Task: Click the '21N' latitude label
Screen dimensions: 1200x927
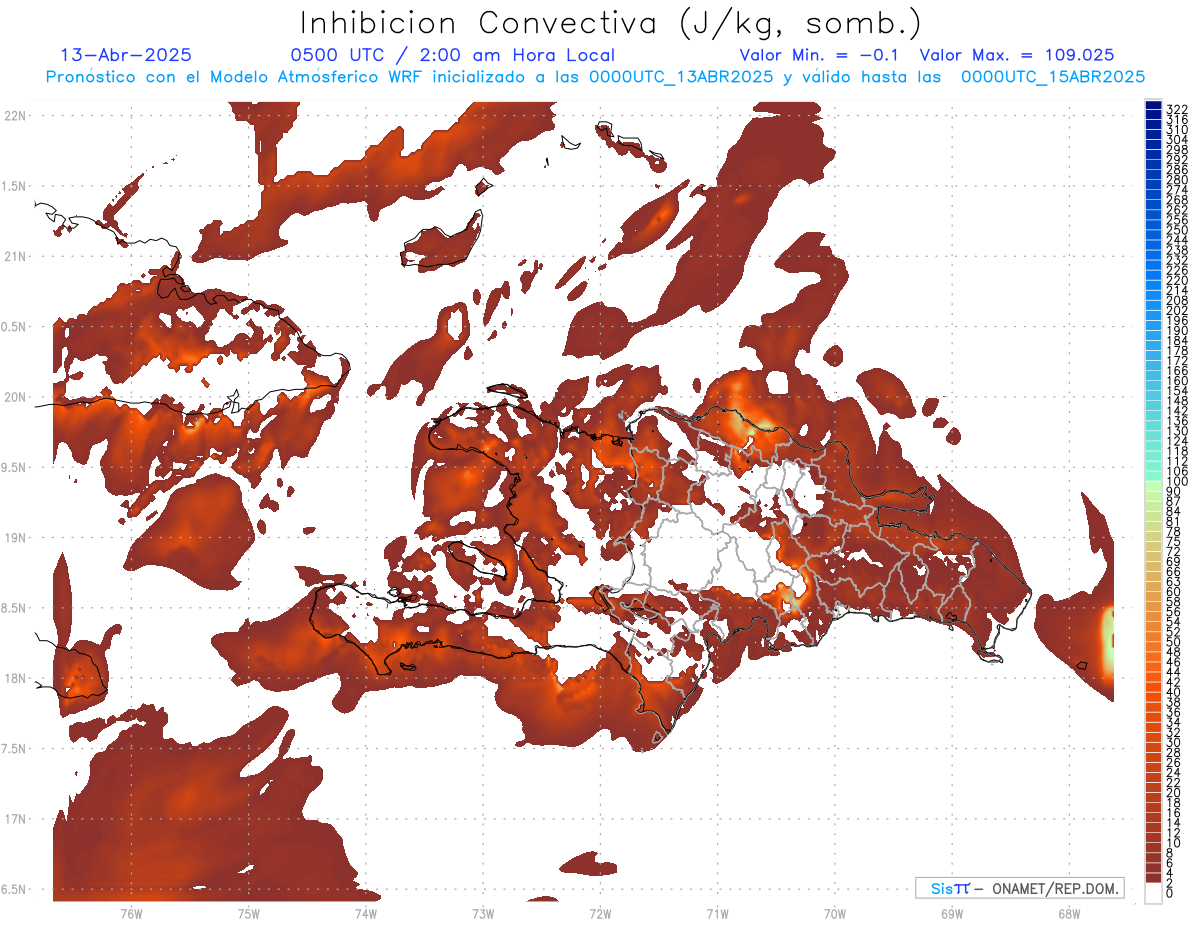Action: click(x=16, y=256)
